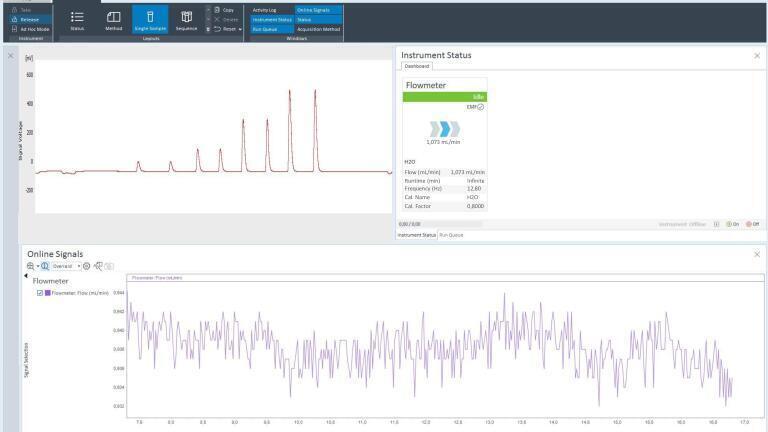
Task: Click inside the Signal Voltage chromatogram plot
Action: point(214,136)
